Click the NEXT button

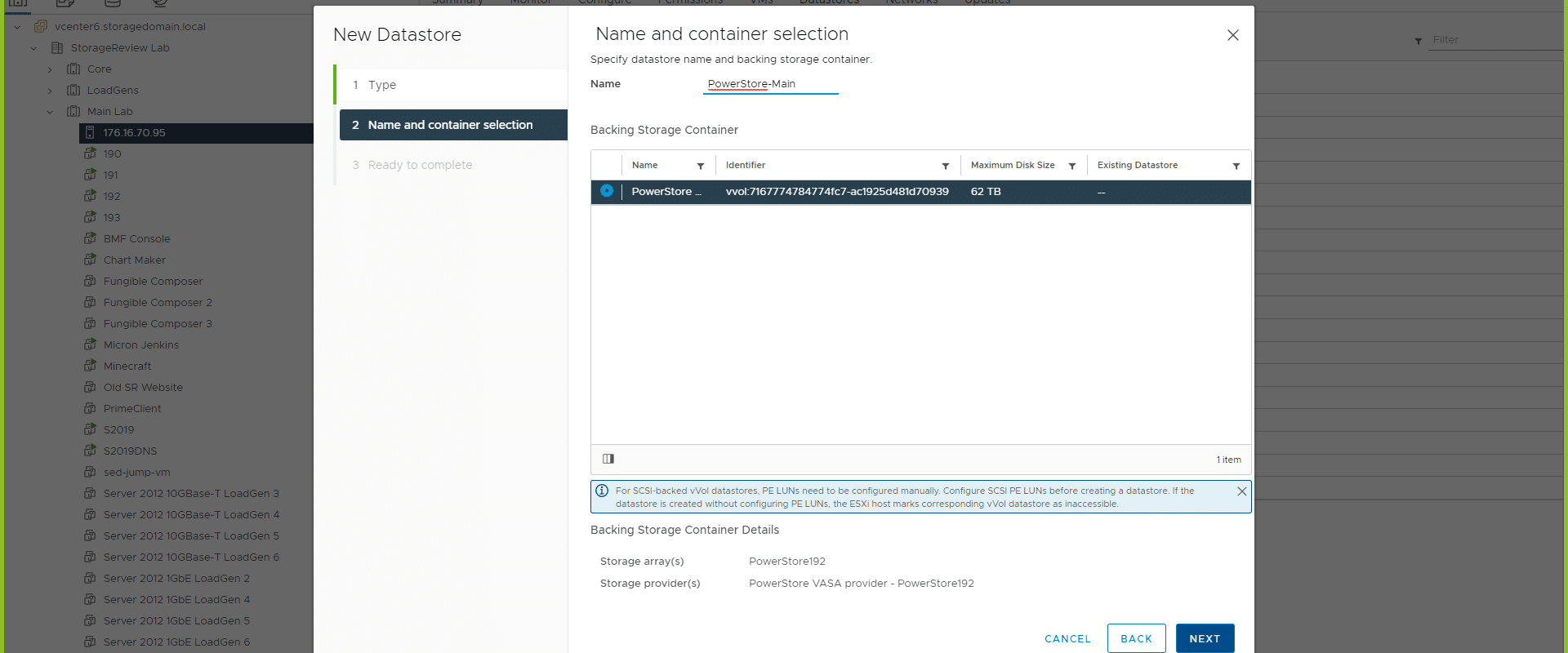click(1205, 638)
